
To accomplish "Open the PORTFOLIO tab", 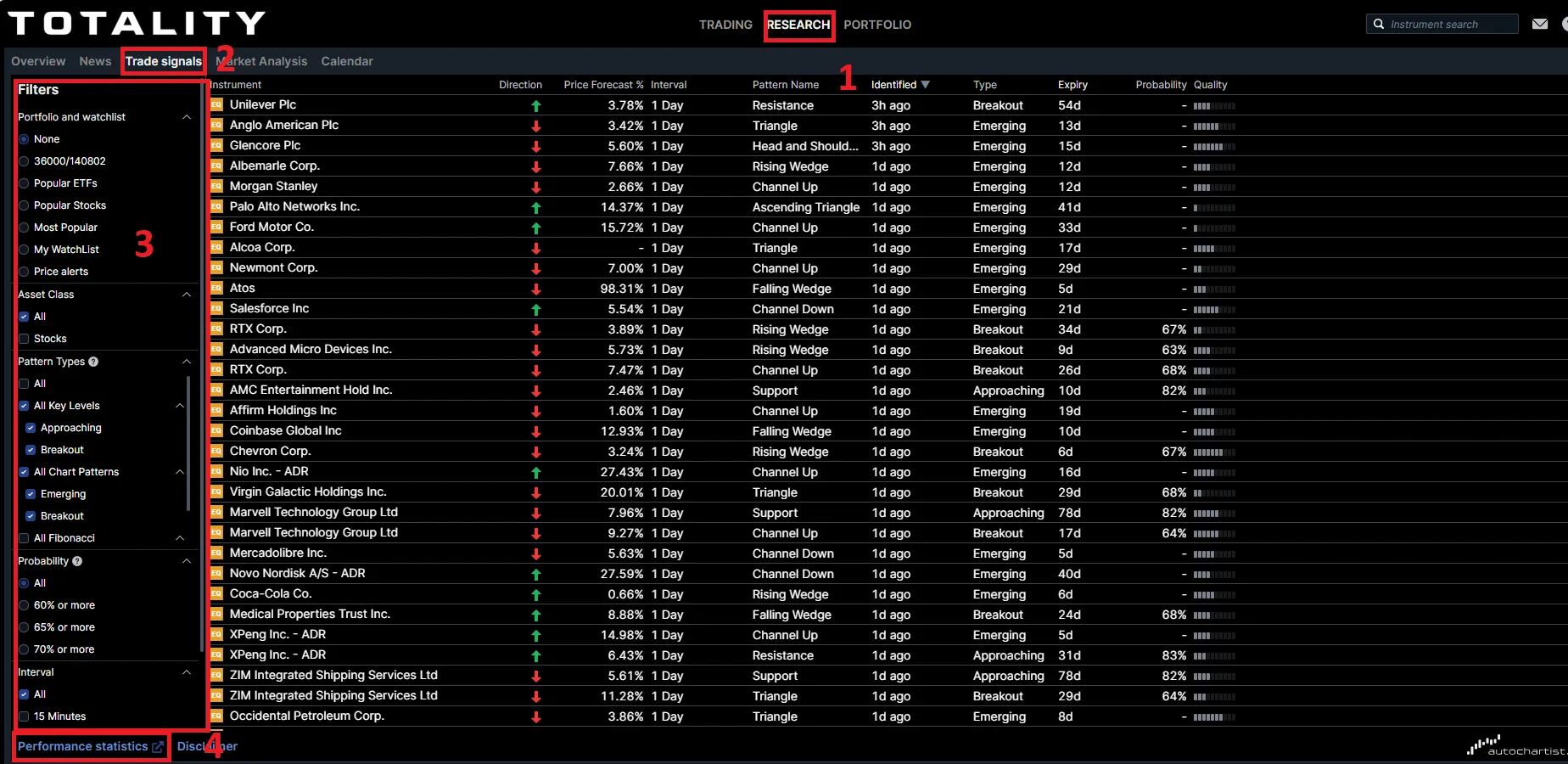I will pos(877,25).
